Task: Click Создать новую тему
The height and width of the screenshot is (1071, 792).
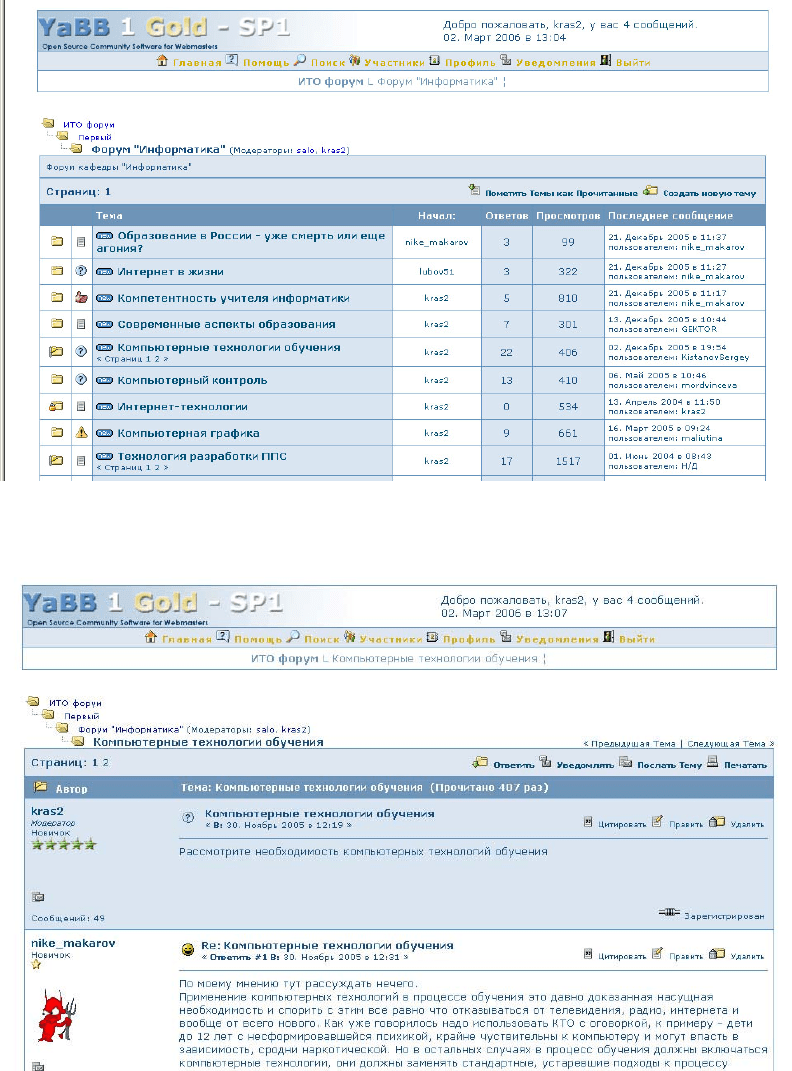Action: point(709,193)
